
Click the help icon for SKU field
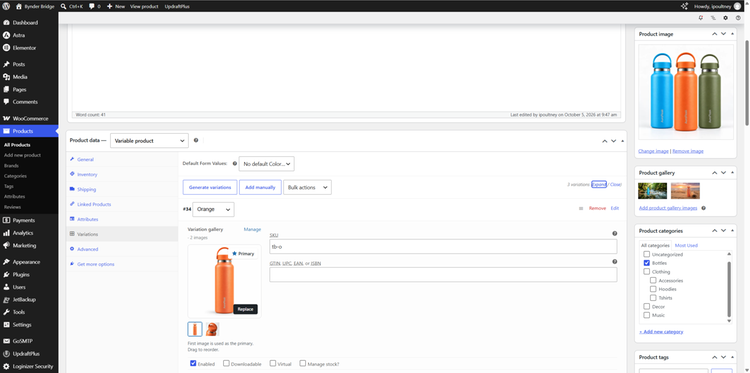[615, 234]
